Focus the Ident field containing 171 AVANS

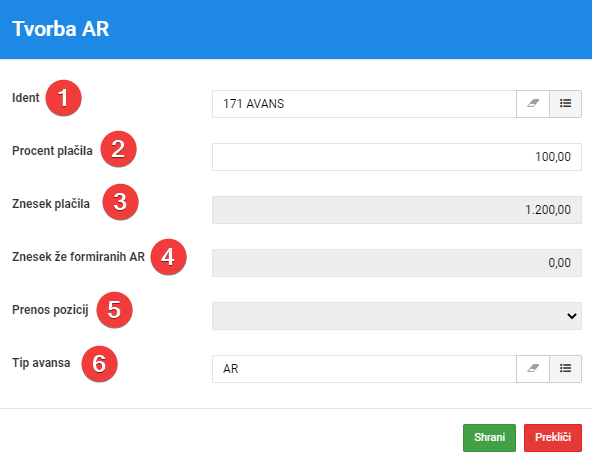364,104
